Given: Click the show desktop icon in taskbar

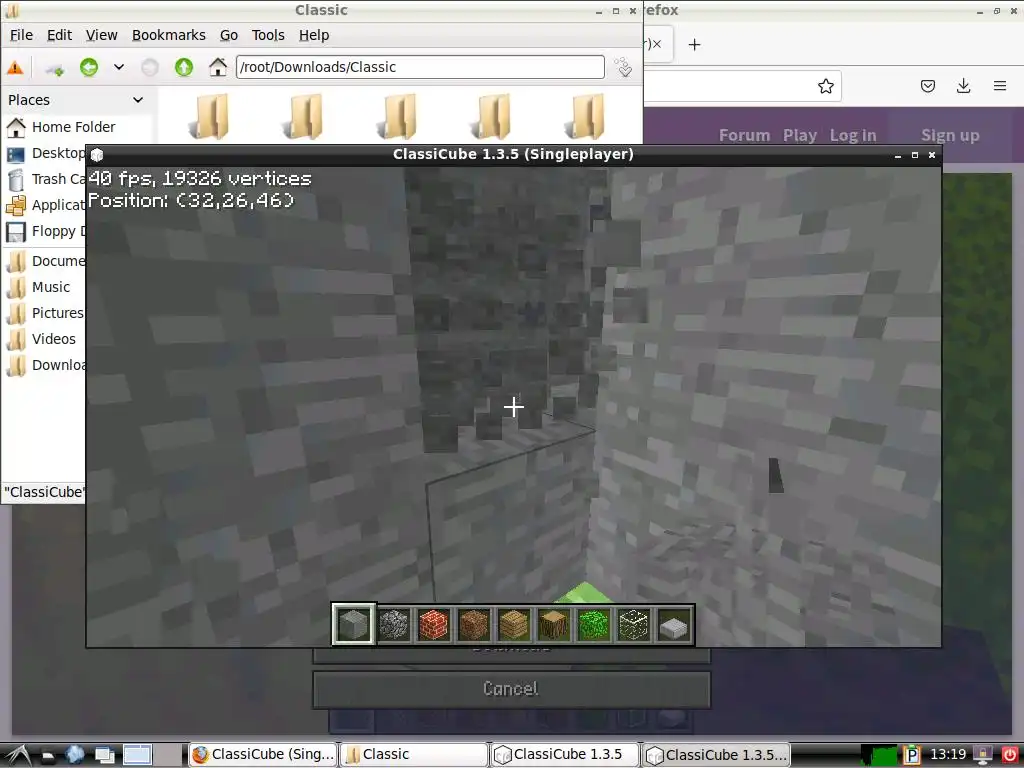Looking at the screenshot, I should click(x=104, y=755).
